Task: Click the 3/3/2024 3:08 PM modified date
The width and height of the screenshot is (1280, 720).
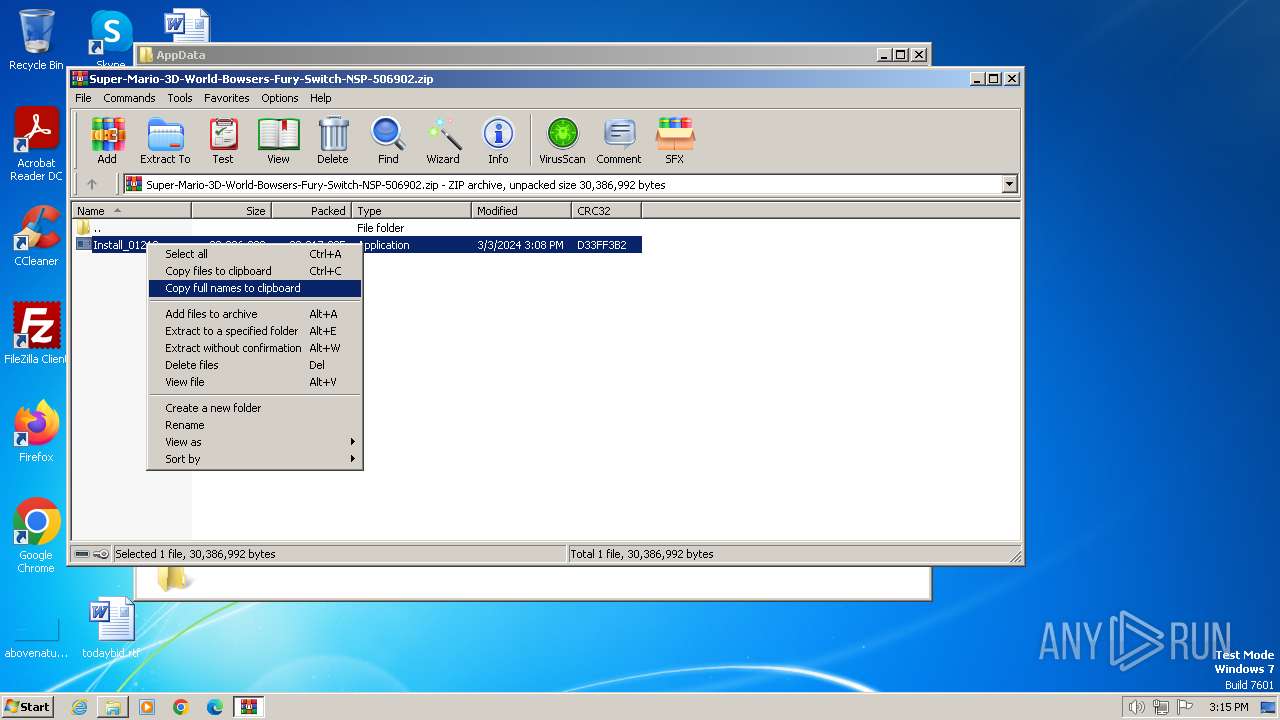Action: click(x=520, y=245)
